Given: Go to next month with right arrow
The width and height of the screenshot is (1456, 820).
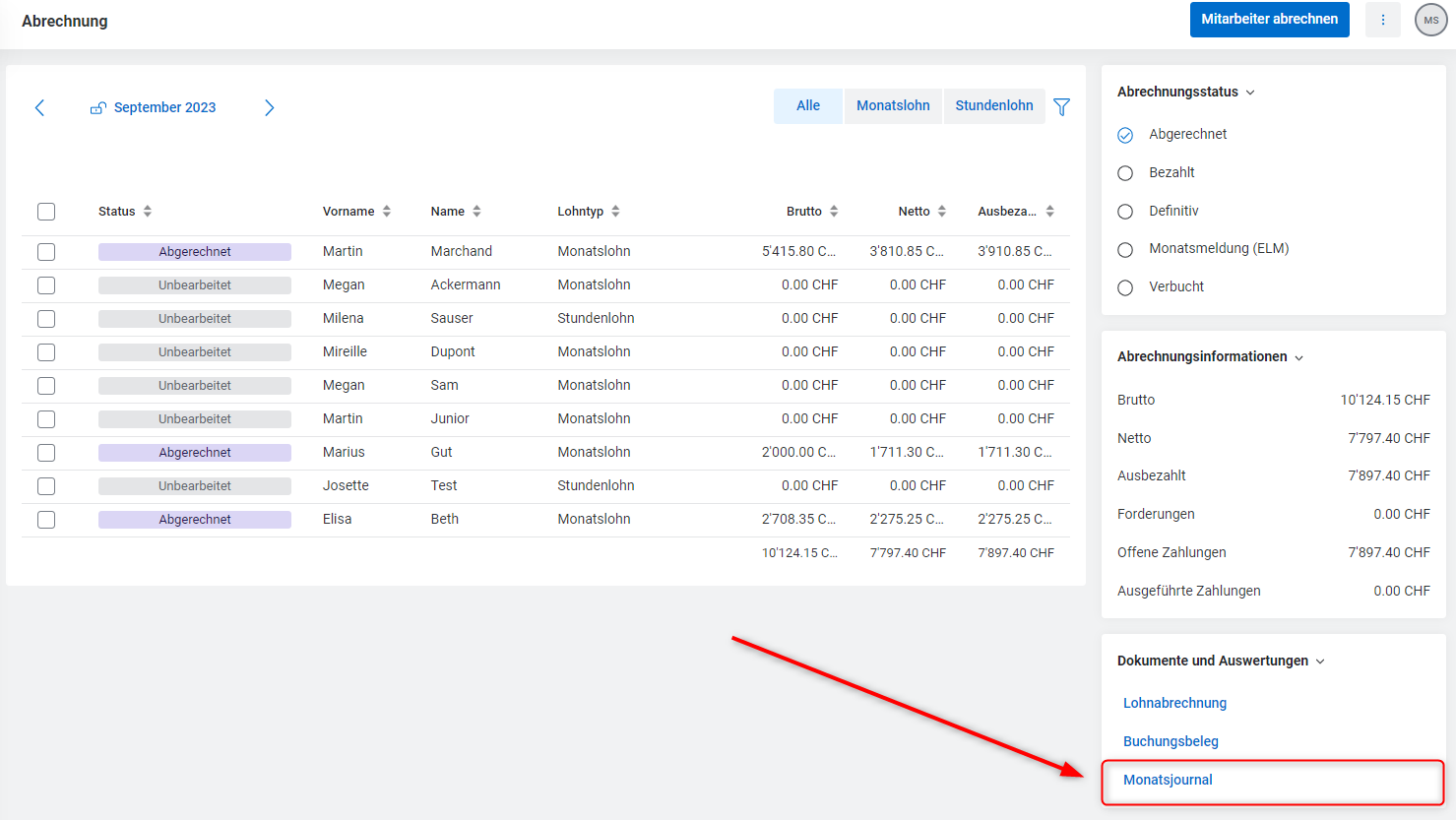Looking at the screenshot, I should tap(269, 107).
